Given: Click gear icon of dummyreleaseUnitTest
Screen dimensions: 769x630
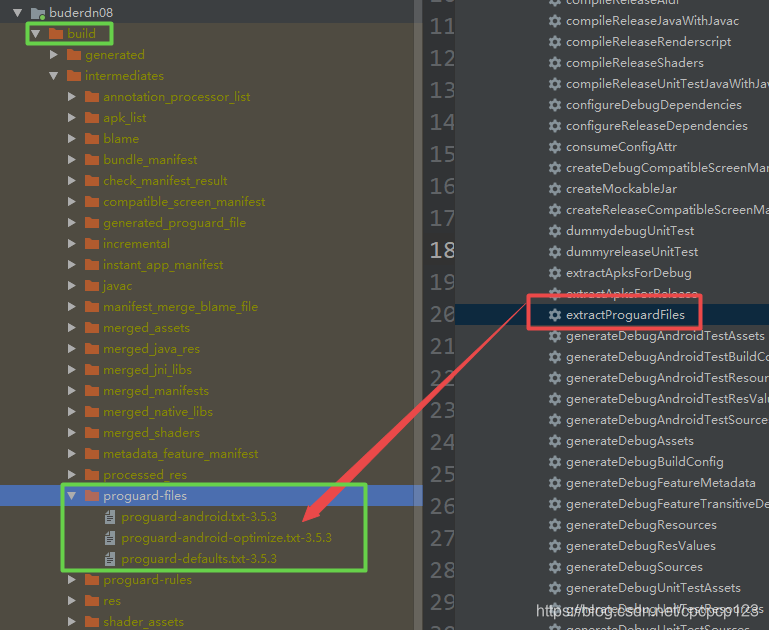Looking at the screenshot, I should (555, 252).
